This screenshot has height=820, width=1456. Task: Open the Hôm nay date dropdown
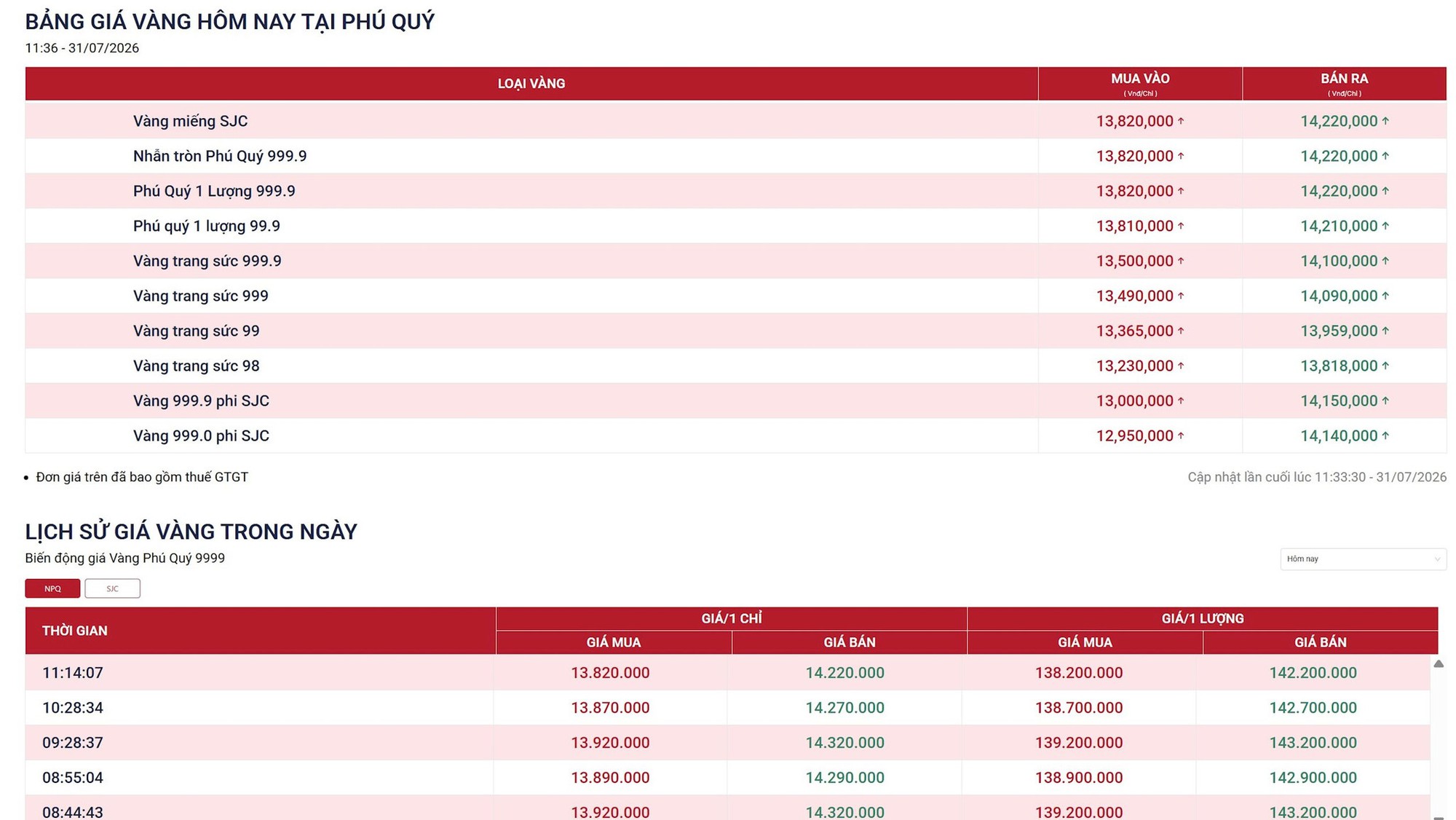pyautogui.click(x=1363, y=559)
